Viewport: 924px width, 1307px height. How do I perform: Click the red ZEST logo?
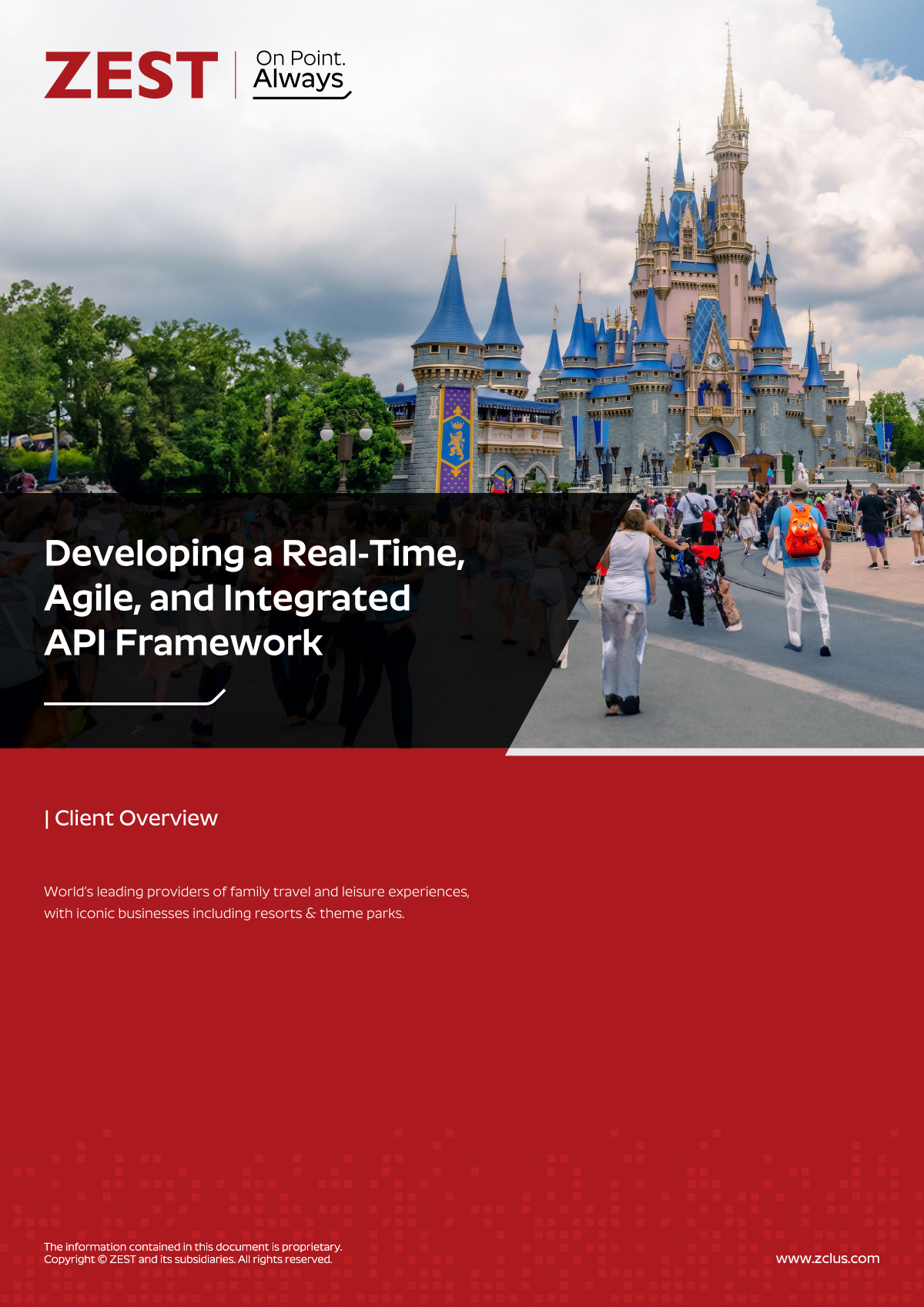point(131,75)
